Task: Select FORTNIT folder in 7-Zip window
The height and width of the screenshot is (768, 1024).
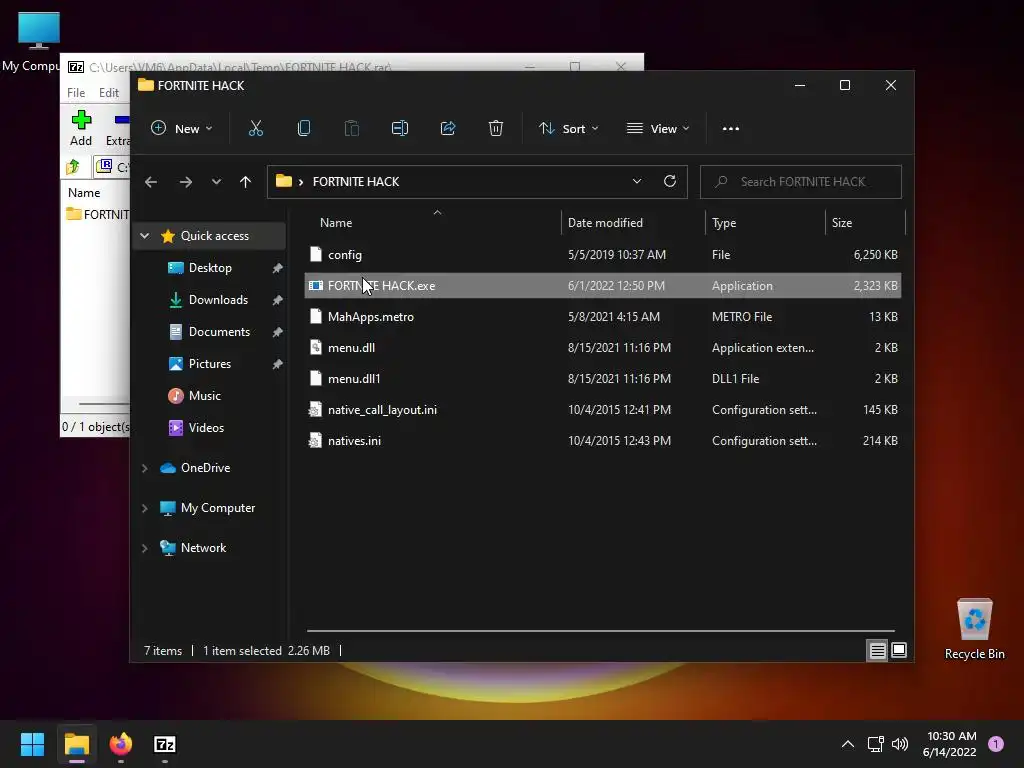Action: pyautogui.click(x=98, y=214)
